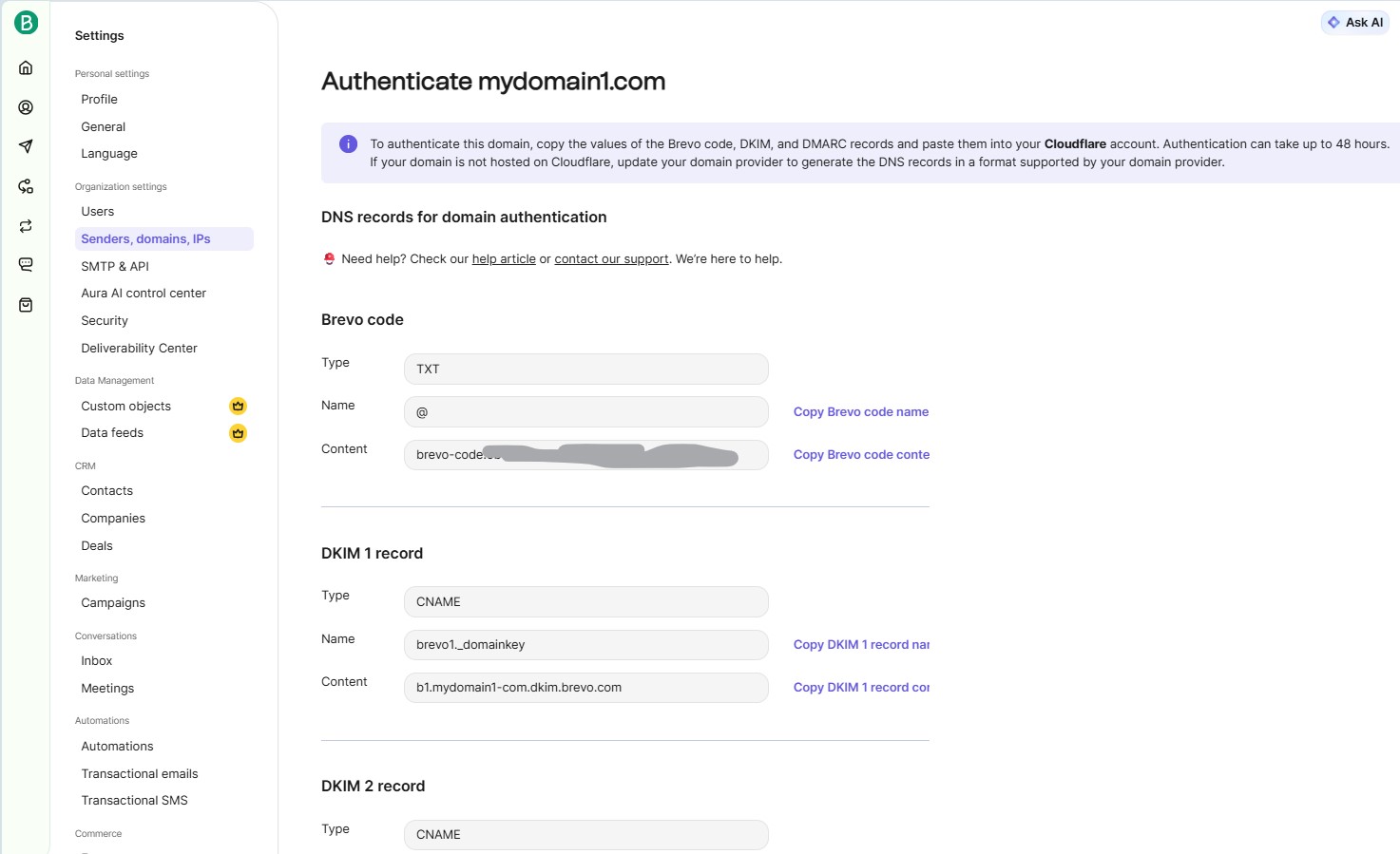Open the Home icon in left rail
Screen dimensions: 1400x854
point(26,67)
